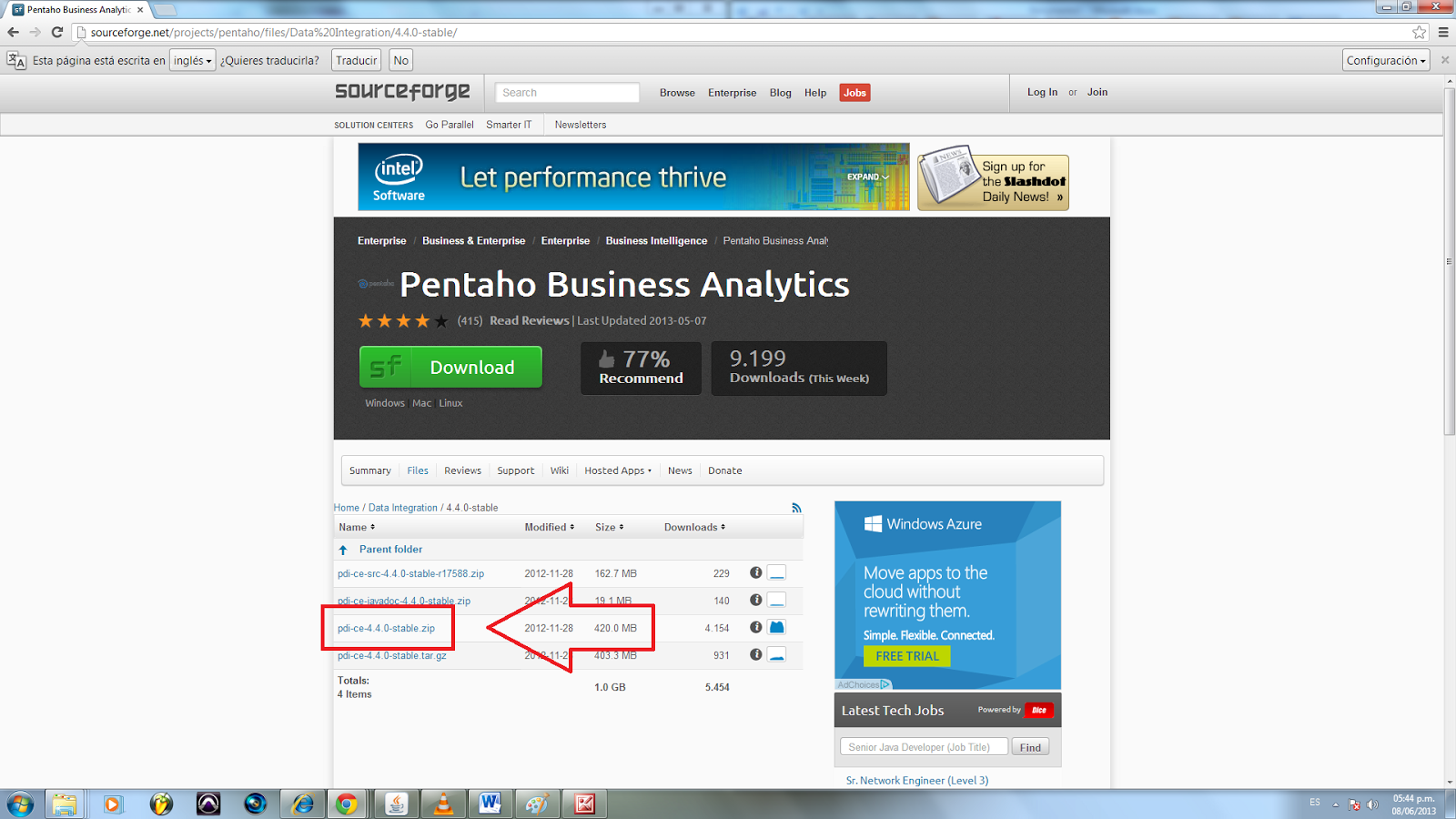Open Microsoft Word from the taskbar
1456x819 pixels.
(490, 804)
